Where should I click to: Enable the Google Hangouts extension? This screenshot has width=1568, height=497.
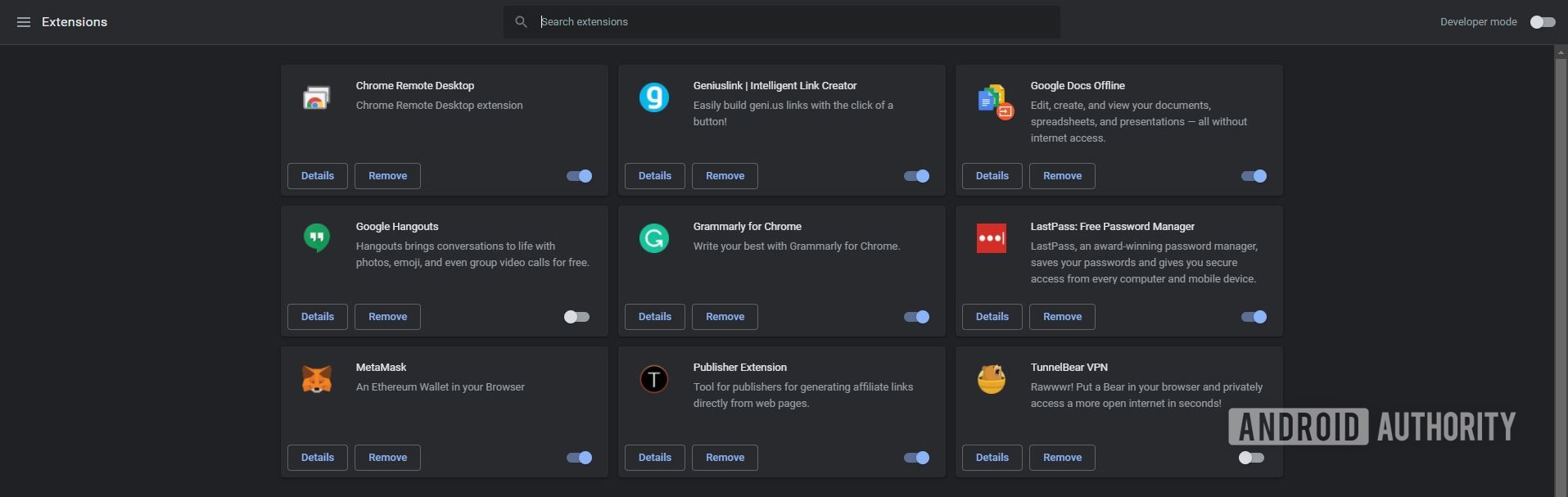[576, 317]
